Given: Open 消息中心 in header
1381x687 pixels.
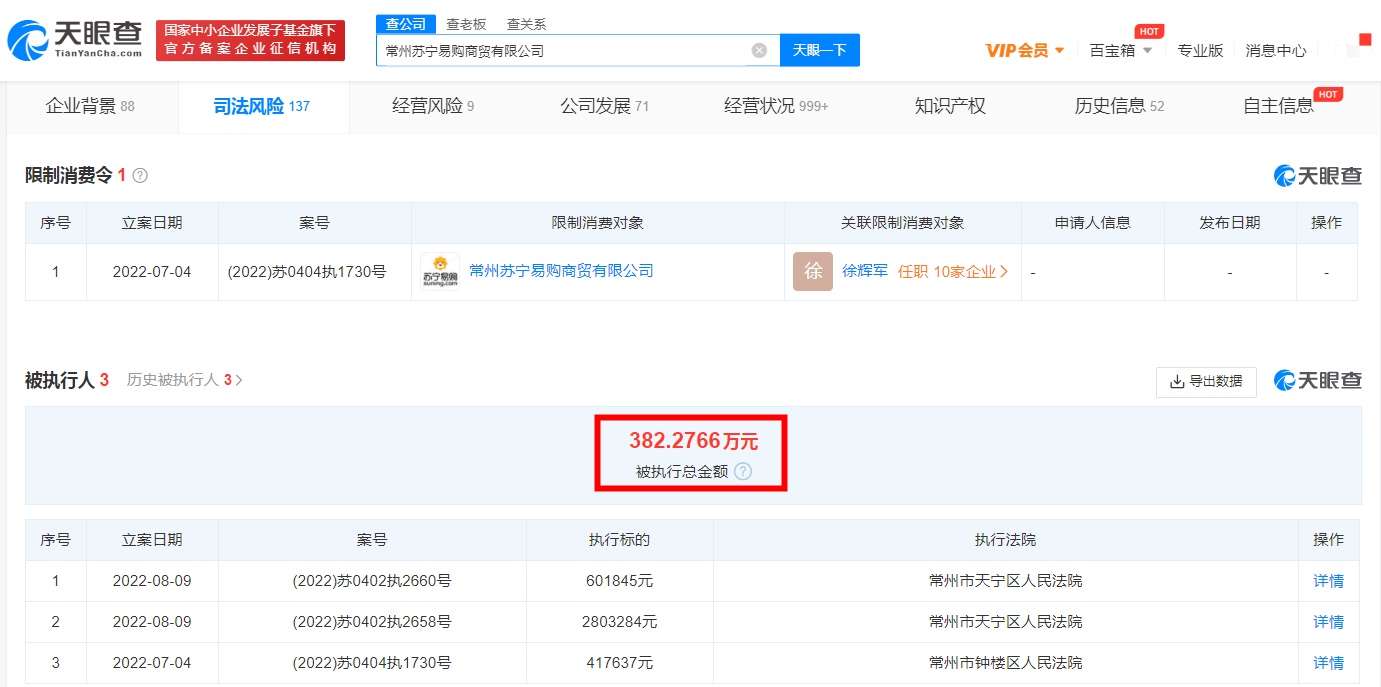Looking at the screenshot, I should pos(1276,50).
